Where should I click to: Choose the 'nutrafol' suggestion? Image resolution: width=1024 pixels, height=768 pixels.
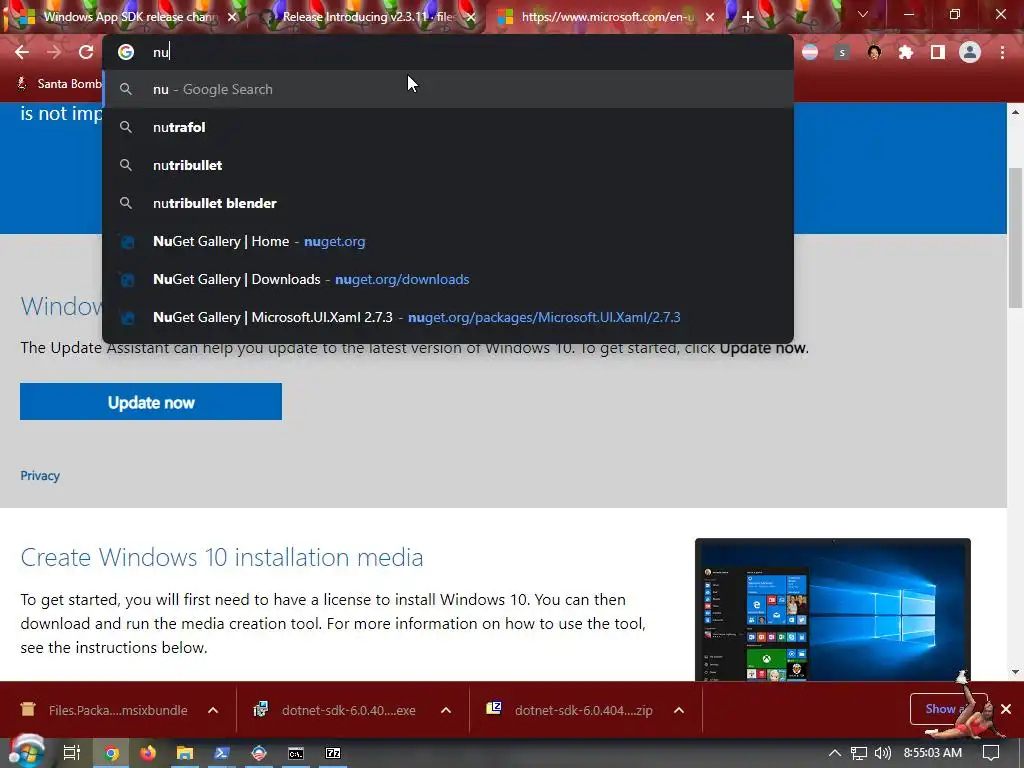pyautogui.click(x=448, y=127)
